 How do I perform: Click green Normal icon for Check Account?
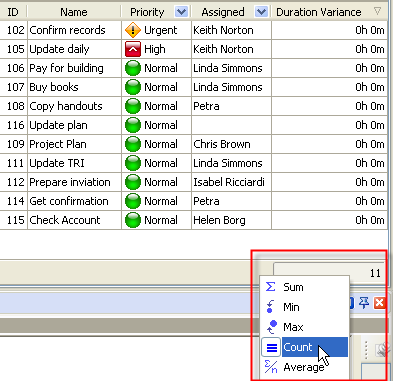(x=133, y=220)
